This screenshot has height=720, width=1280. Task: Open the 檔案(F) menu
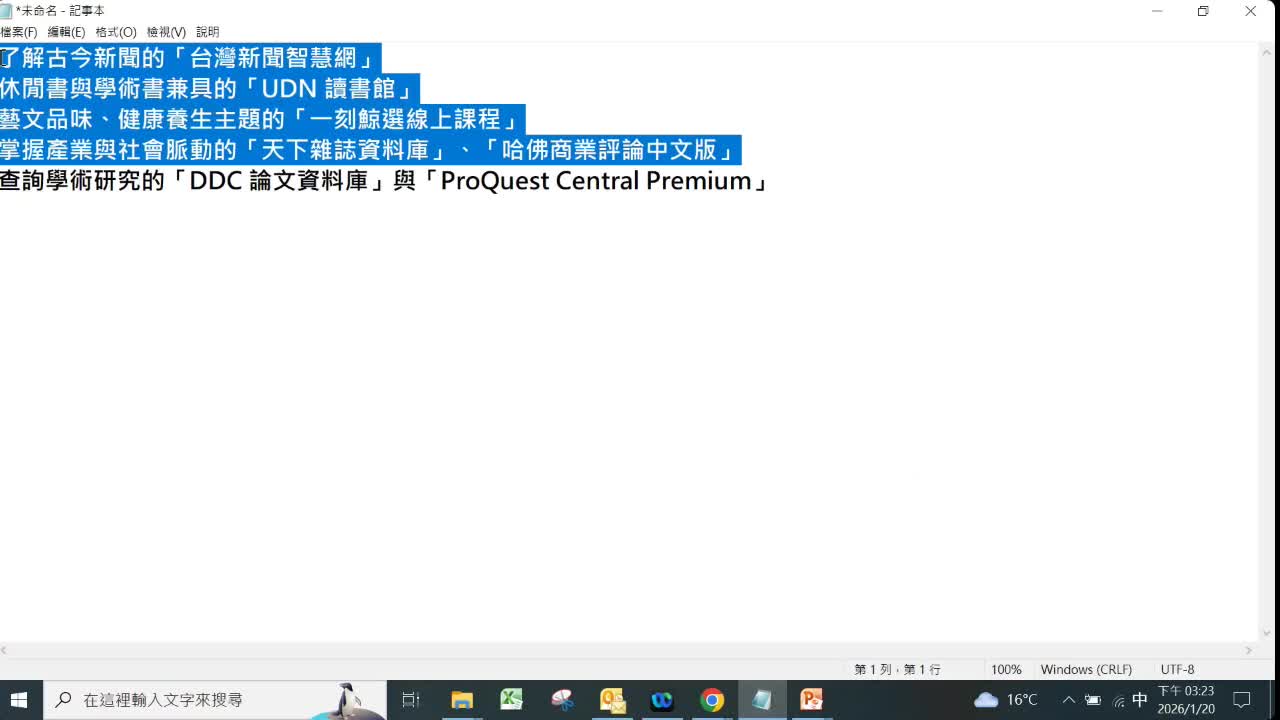tap(19, 31)
